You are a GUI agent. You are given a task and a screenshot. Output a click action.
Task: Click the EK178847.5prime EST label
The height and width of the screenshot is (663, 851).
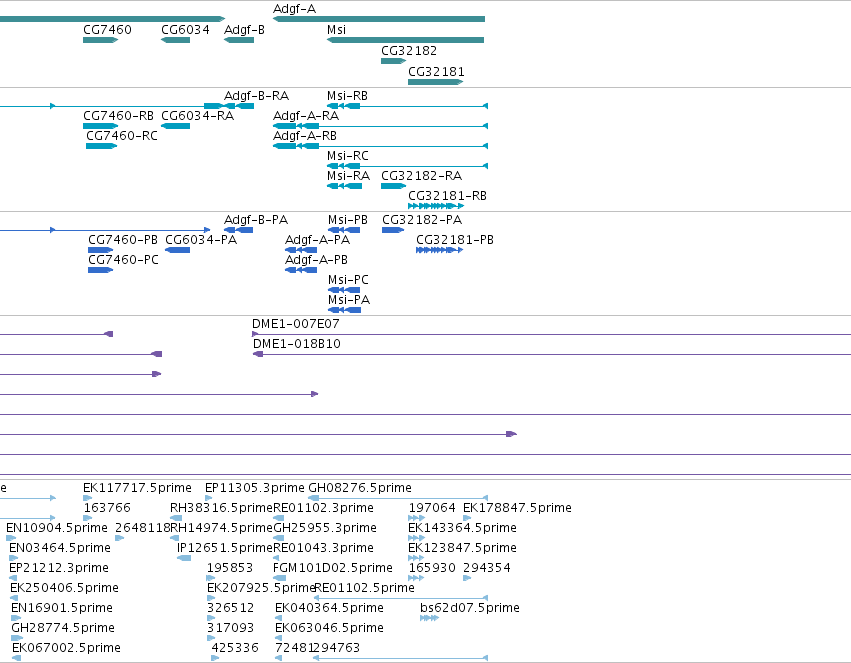click(x=517, y=508)
